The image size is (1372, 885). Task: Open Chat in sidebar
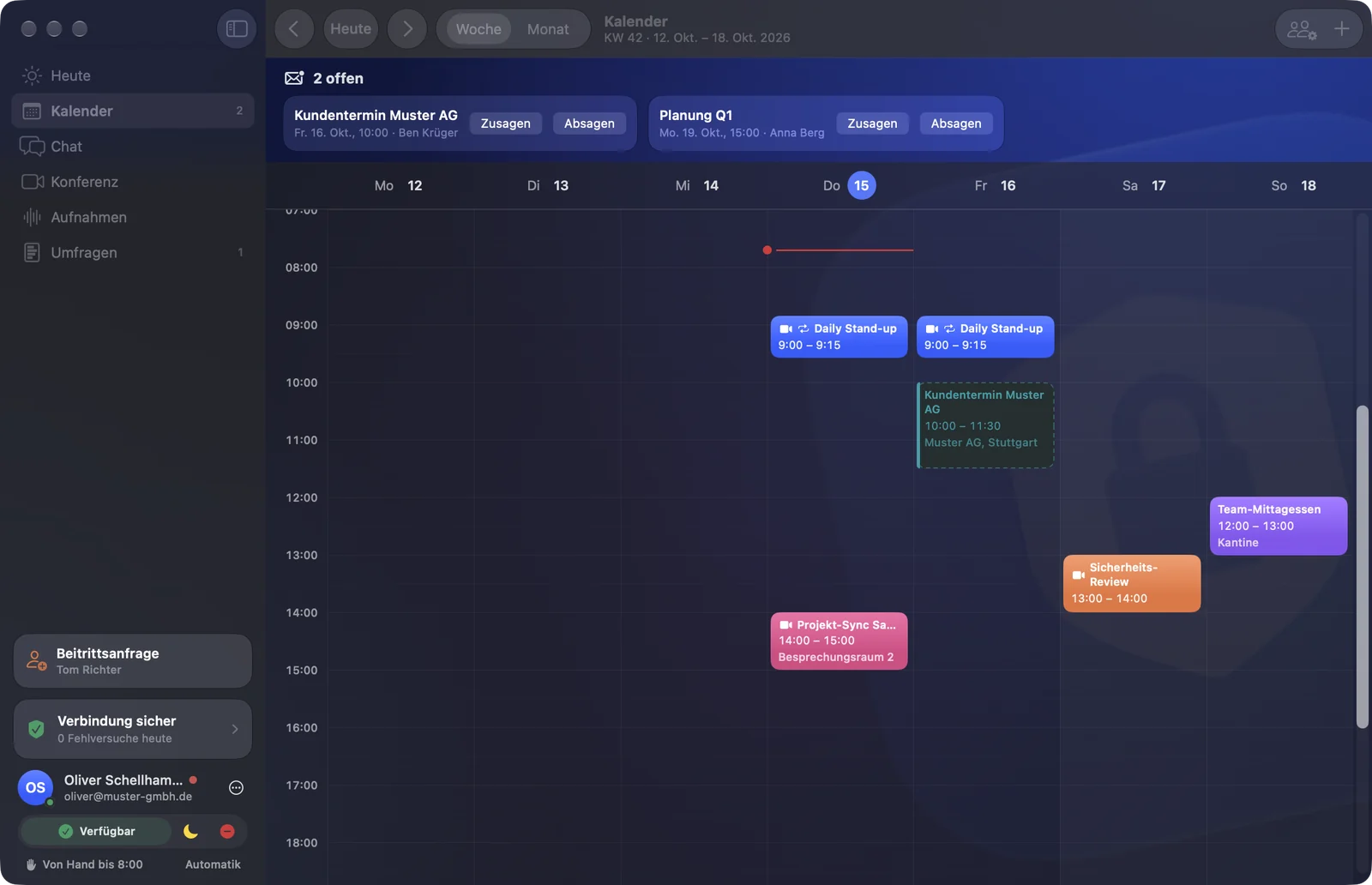coord(133,147)
